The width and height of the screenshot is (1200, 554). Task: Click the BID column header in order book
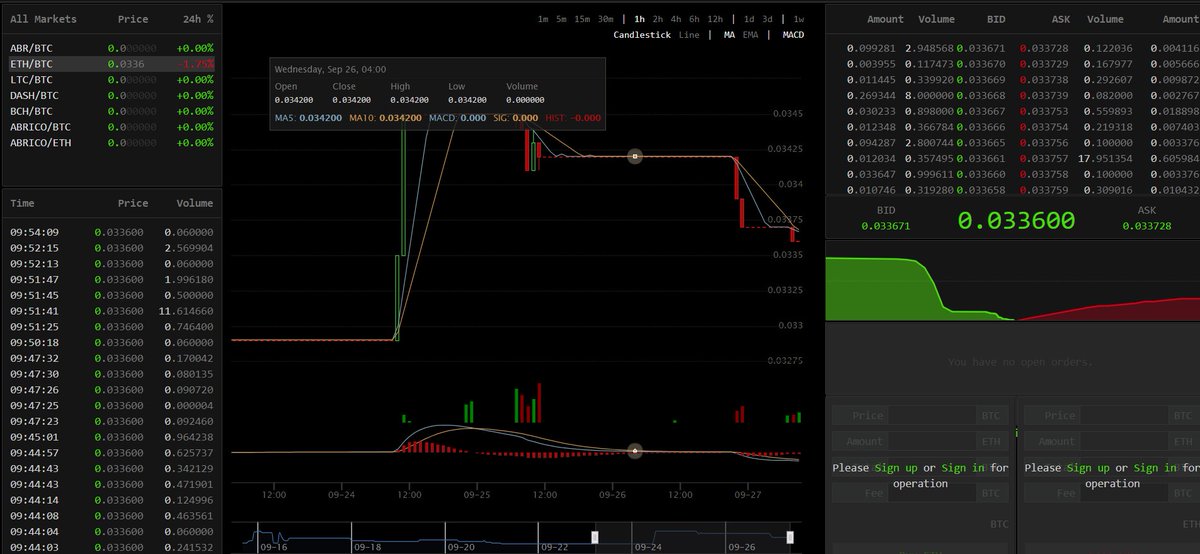coord(996,19)
